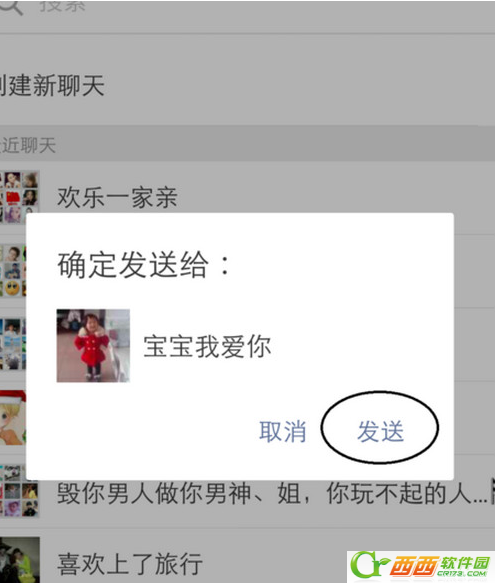Cancel sending with 取消
495x583 pixels.
point(283,432)
